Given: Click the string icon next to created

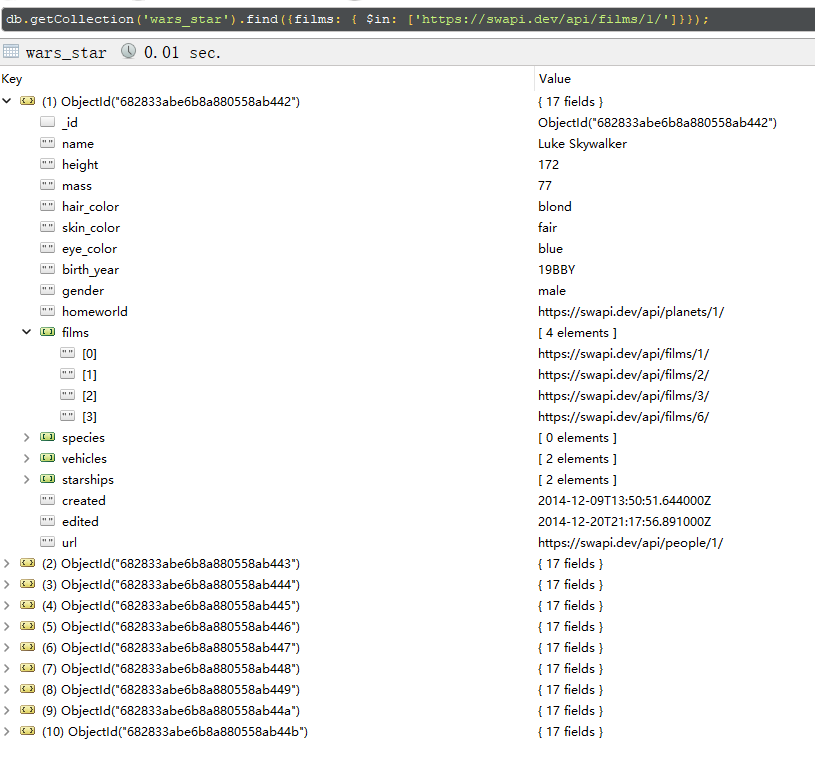Looking at the screenshot, I should (47, 500).
